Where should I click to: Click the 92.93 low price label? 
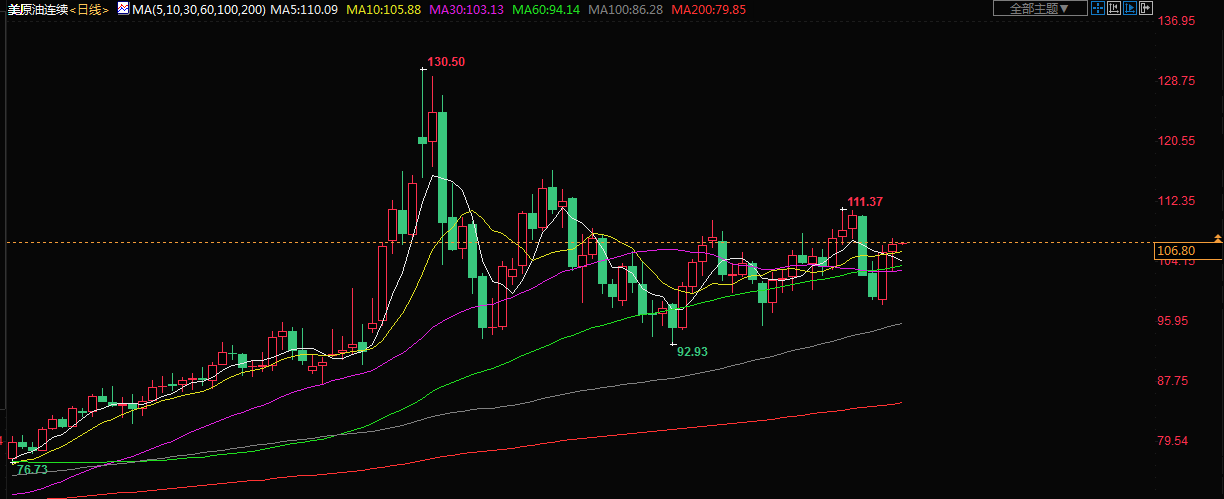click(x=692, y=352)
